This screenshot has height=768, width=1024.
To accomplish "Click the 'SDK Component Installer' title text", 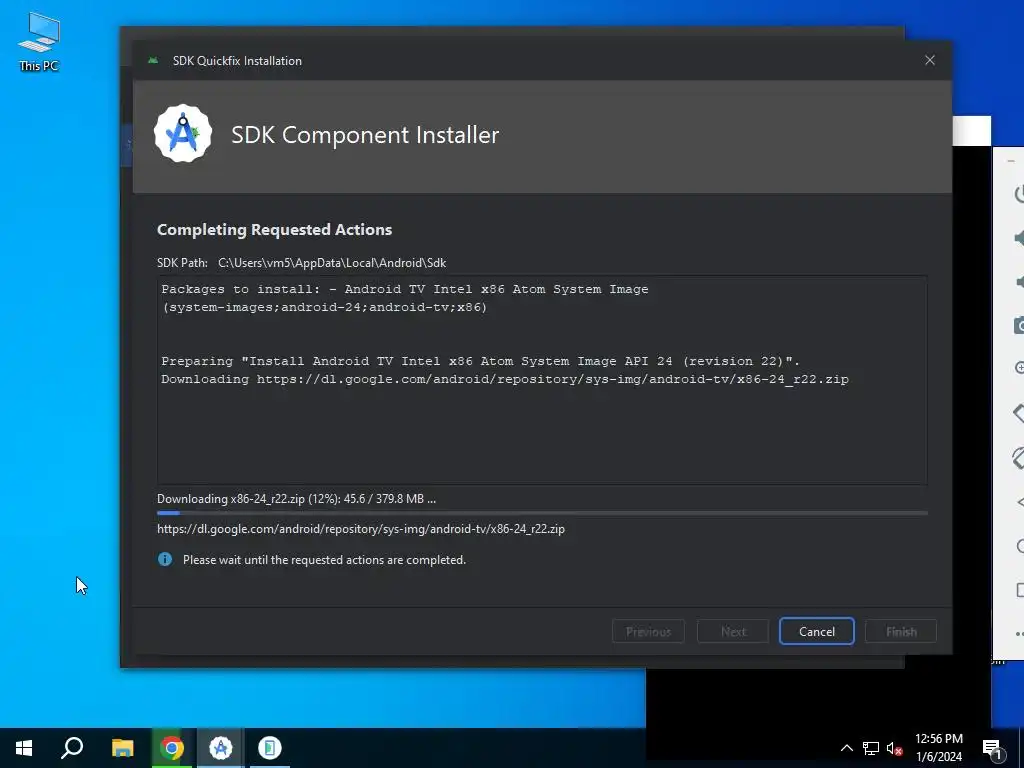I will point(365,135).
